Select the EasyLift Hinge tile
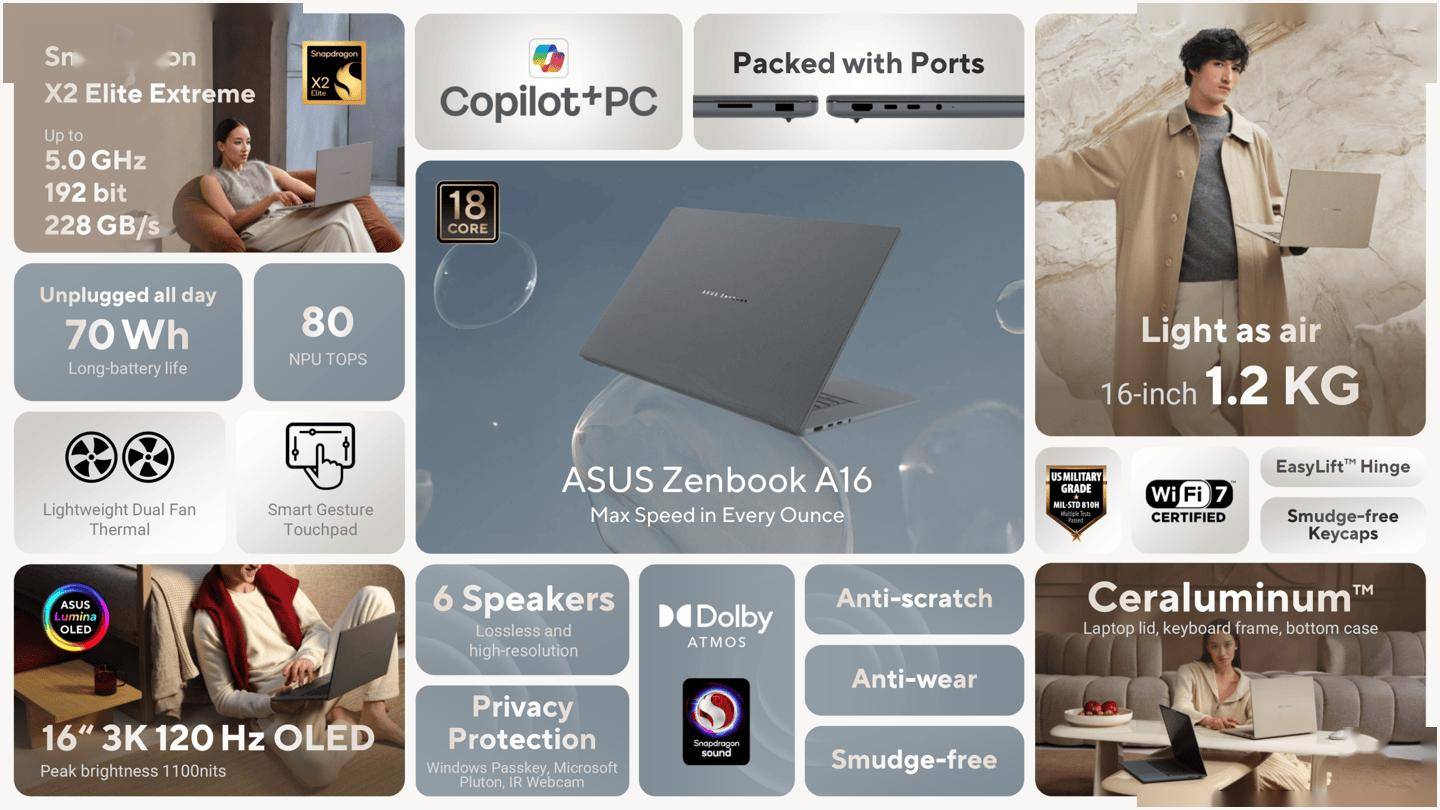 1343,467
